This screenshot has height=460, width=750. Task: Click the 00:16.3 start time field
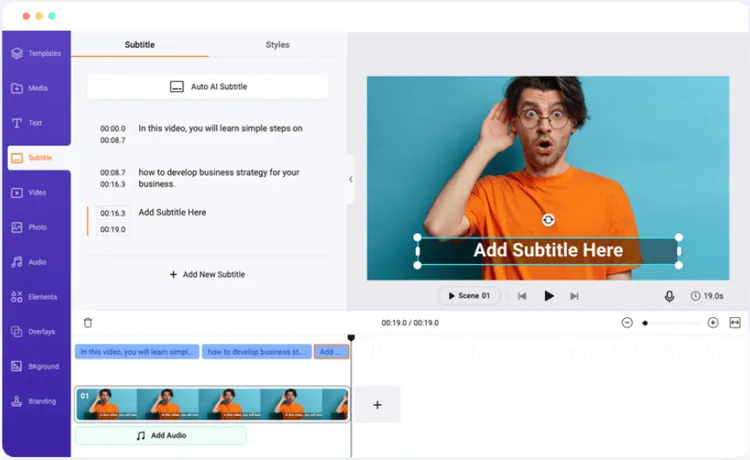(x=113, y=213)
